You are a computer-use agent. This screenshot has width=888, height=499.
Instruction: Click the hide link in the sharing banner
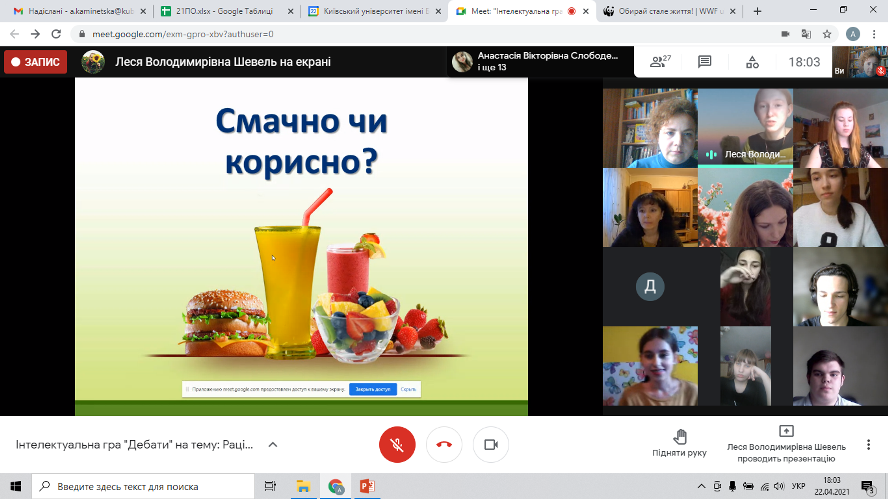click(408, 389)
